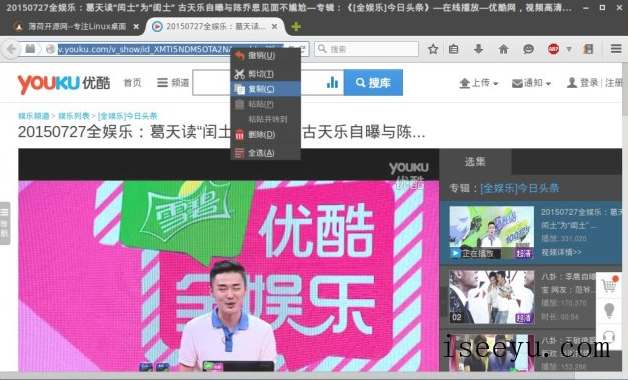Go to Youku 首页 link
628x380 pixels.
point(132,83)
